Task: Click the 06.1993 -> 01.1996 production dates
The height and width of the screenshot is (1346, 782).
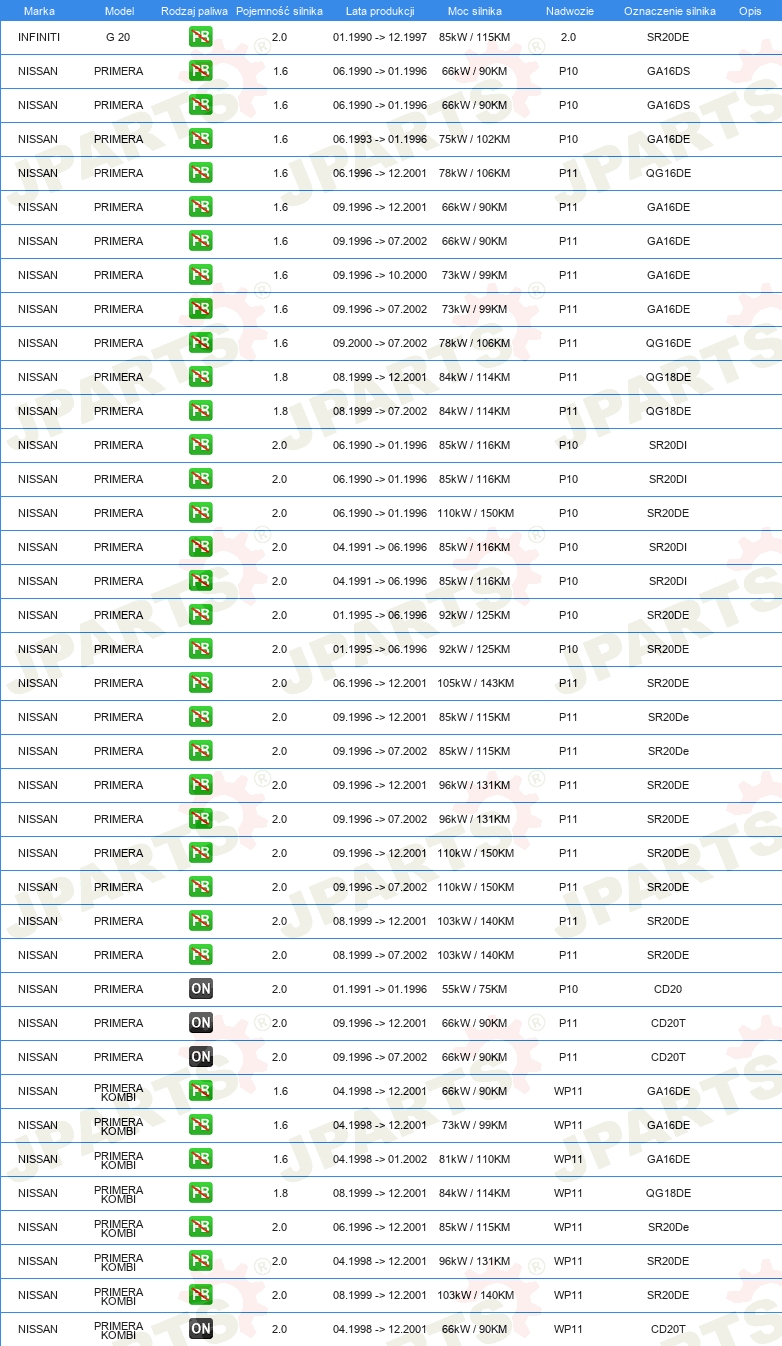Action: (x=380, y=139)
